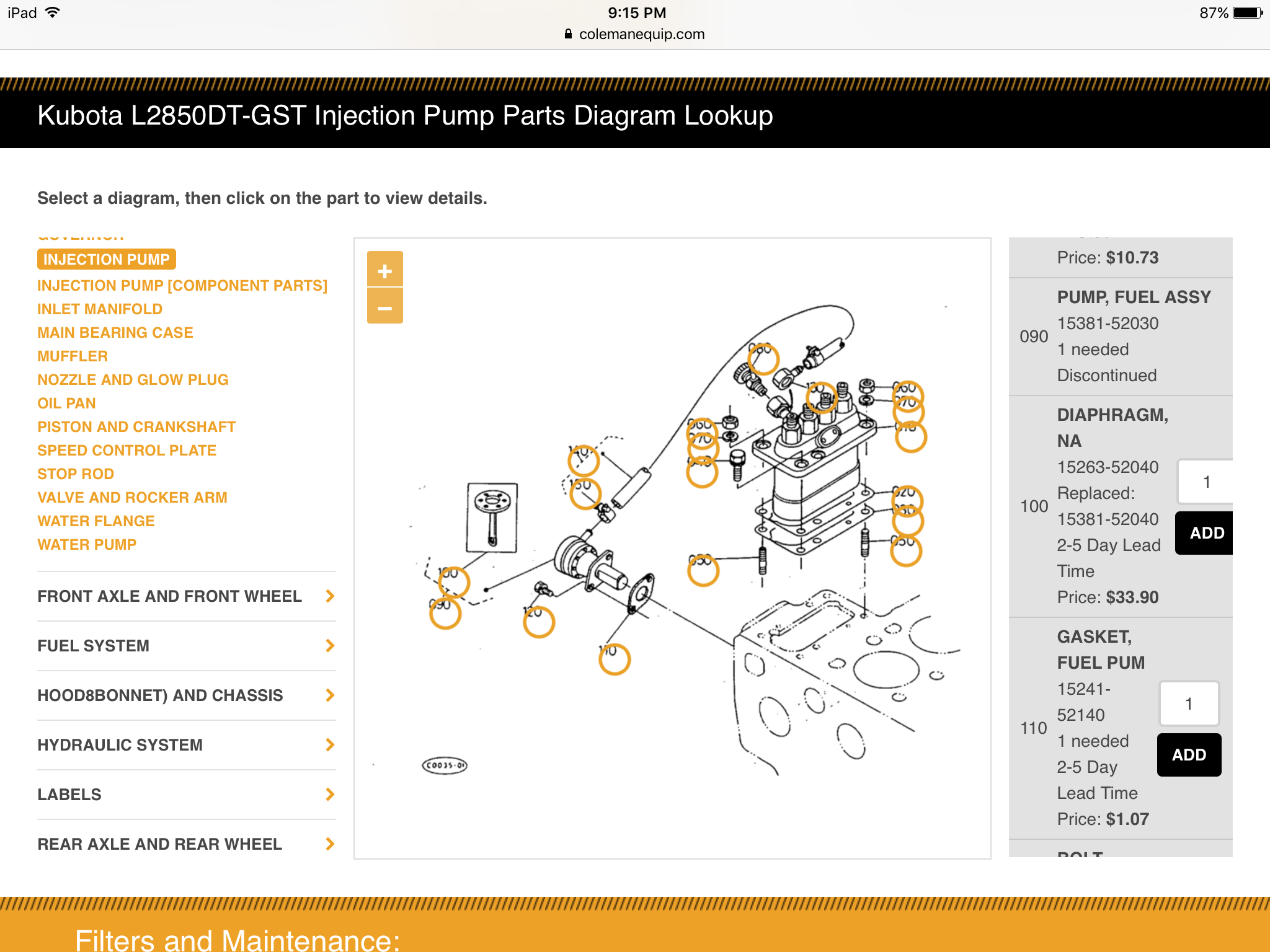The width and height of the screenshot is (1270, 952).
Task: Click part number 15381-52030
Action: click(1108, 324)
